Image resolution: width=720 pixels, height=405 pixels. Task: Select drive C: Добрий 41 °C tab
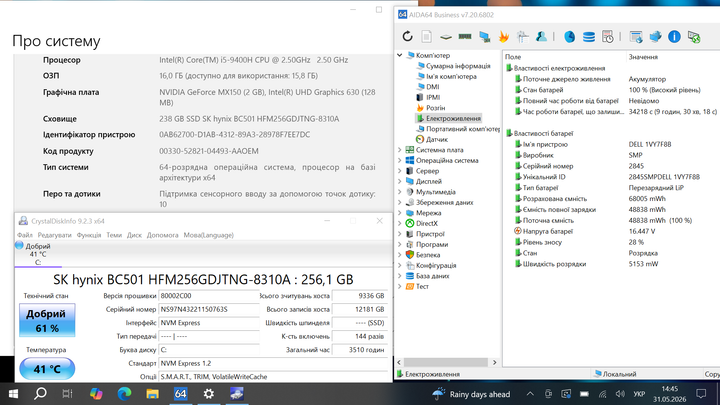(38, 254)
